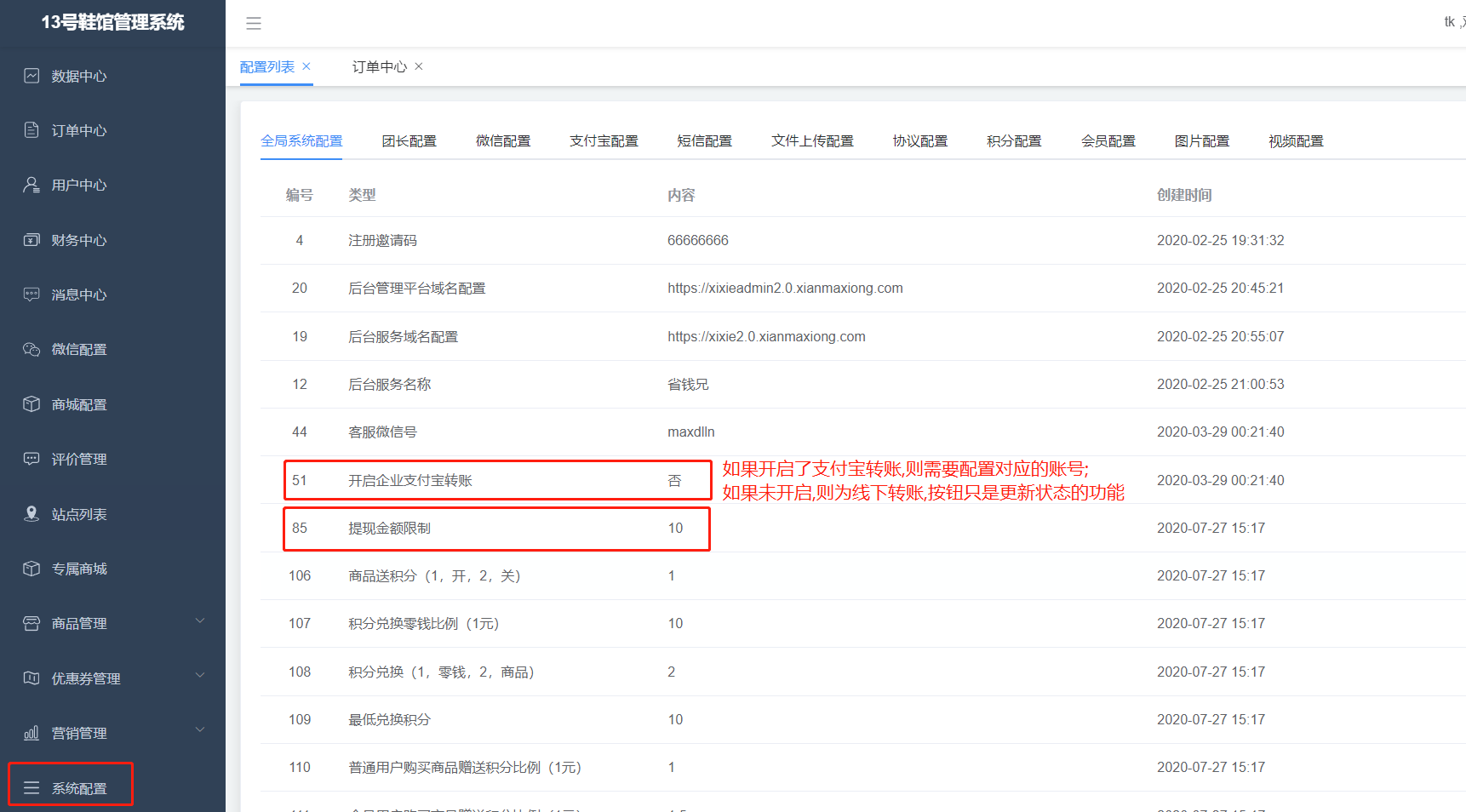Click the 消息中心 chat bubble icon

tap(31, 294)
